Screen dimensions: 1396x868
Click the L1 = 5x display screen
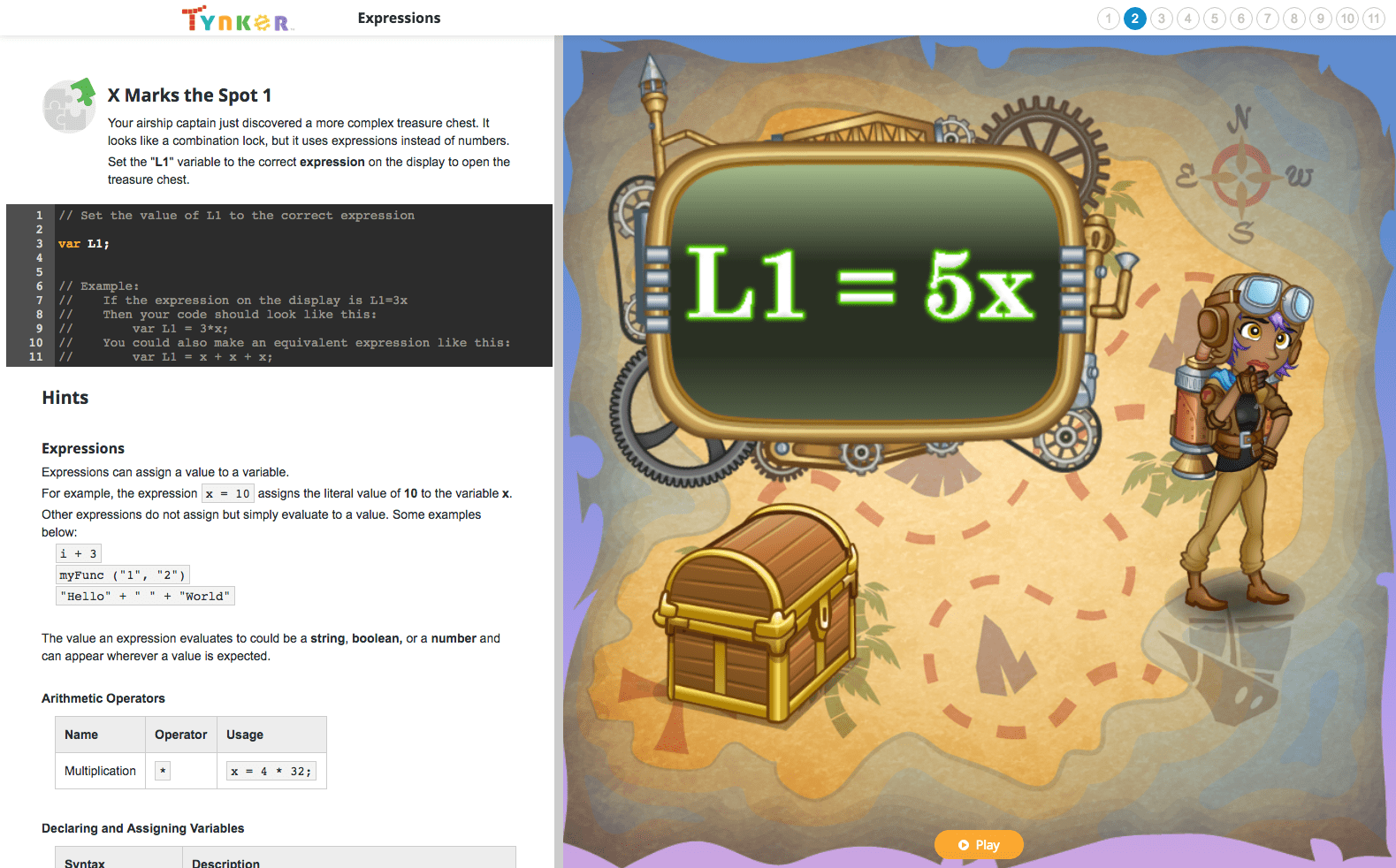864,285
